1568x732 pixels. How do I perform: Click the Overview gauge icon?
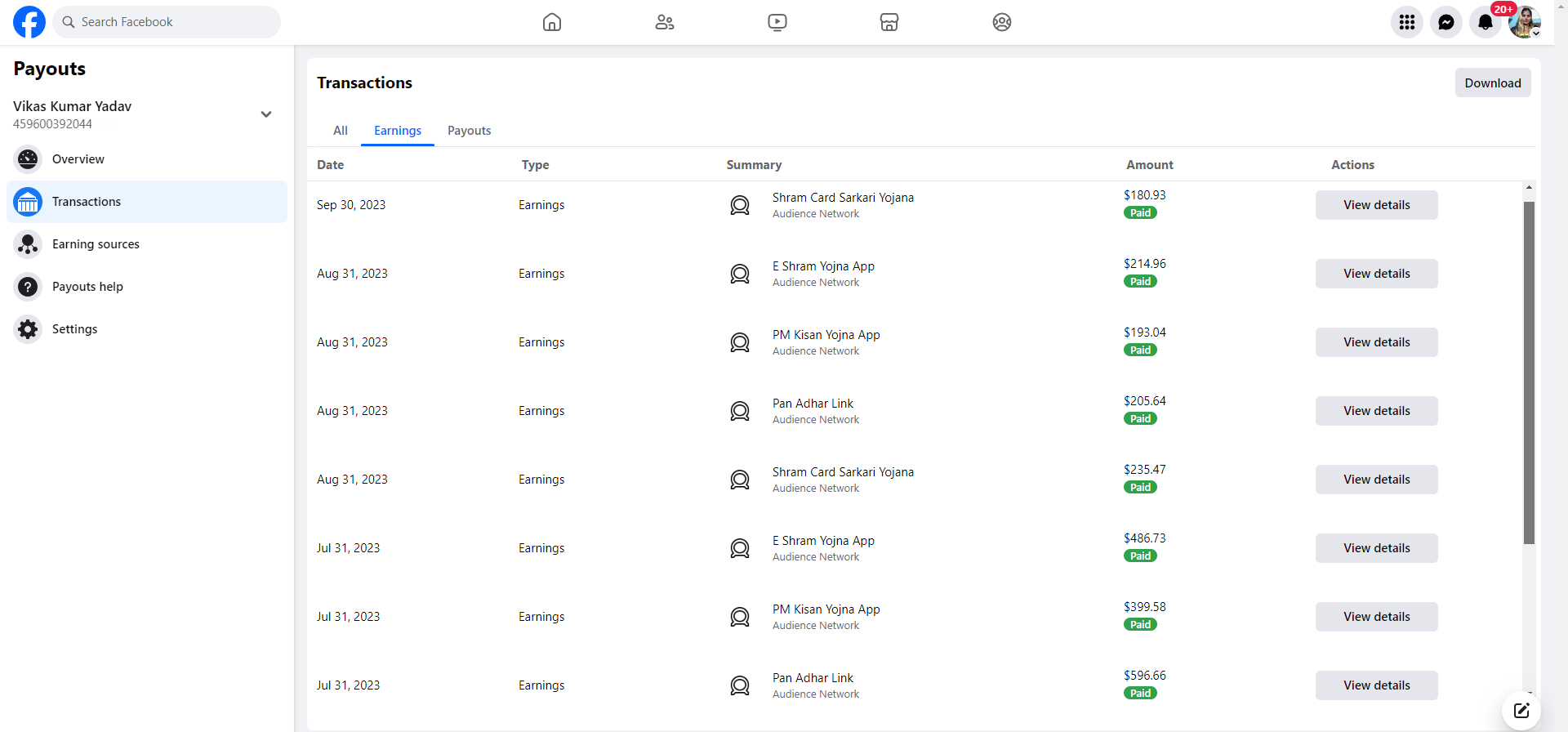[x=28, y=159]
